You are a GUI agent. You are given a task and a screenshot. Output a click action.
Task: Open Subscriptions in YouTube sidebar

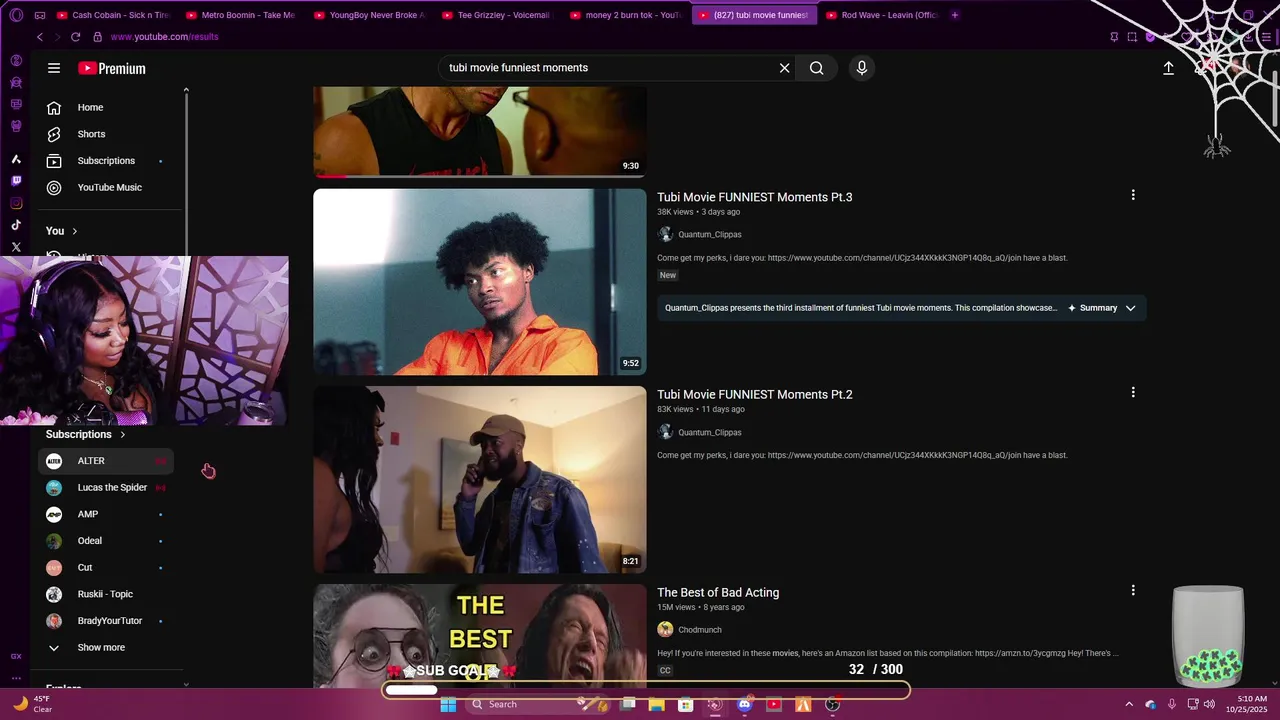108,161
